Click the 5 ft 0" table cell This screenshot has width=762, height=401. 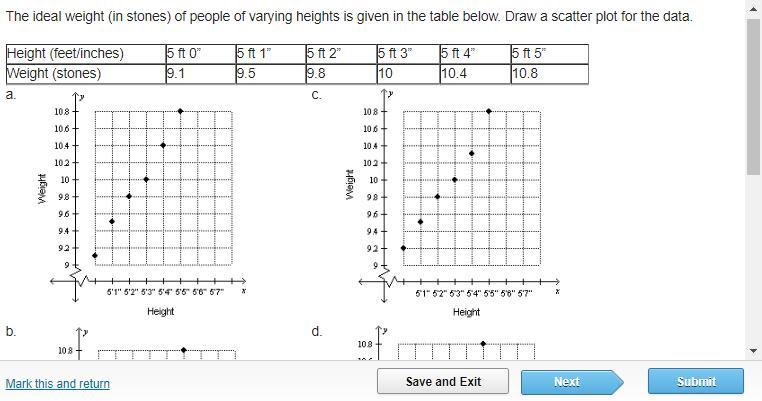click(x=201, y=53)
